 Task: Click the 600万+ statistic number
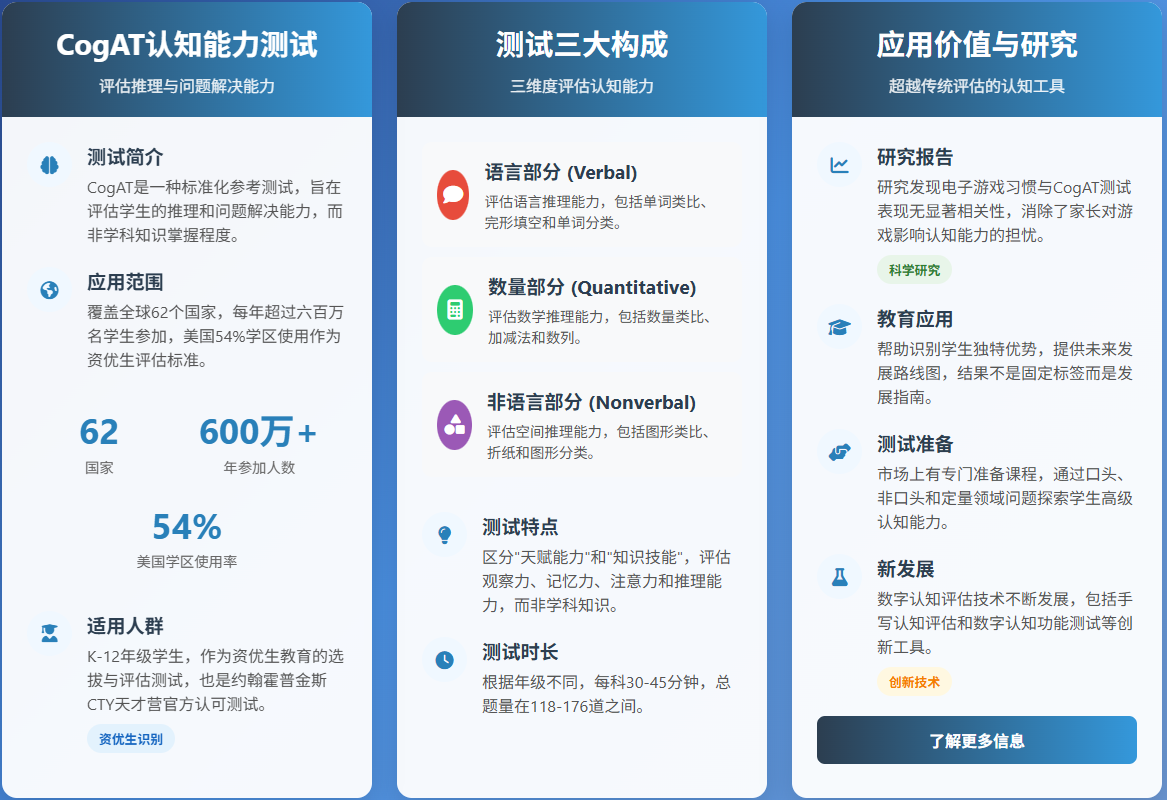[258, 432]
